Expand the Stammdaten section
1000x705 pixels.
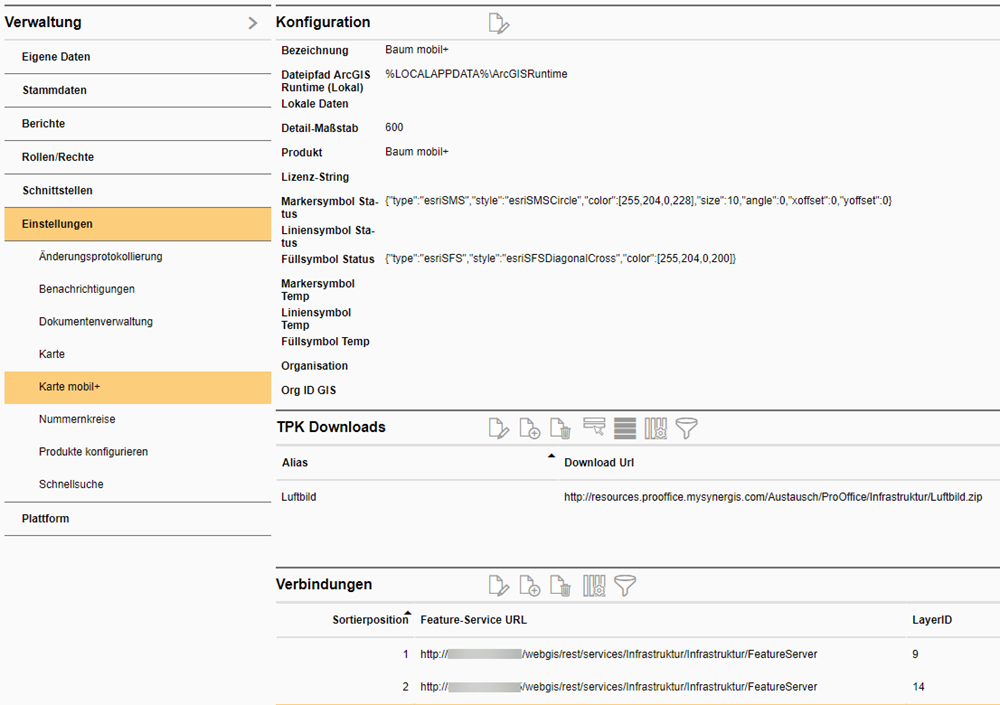pos(55,90)
